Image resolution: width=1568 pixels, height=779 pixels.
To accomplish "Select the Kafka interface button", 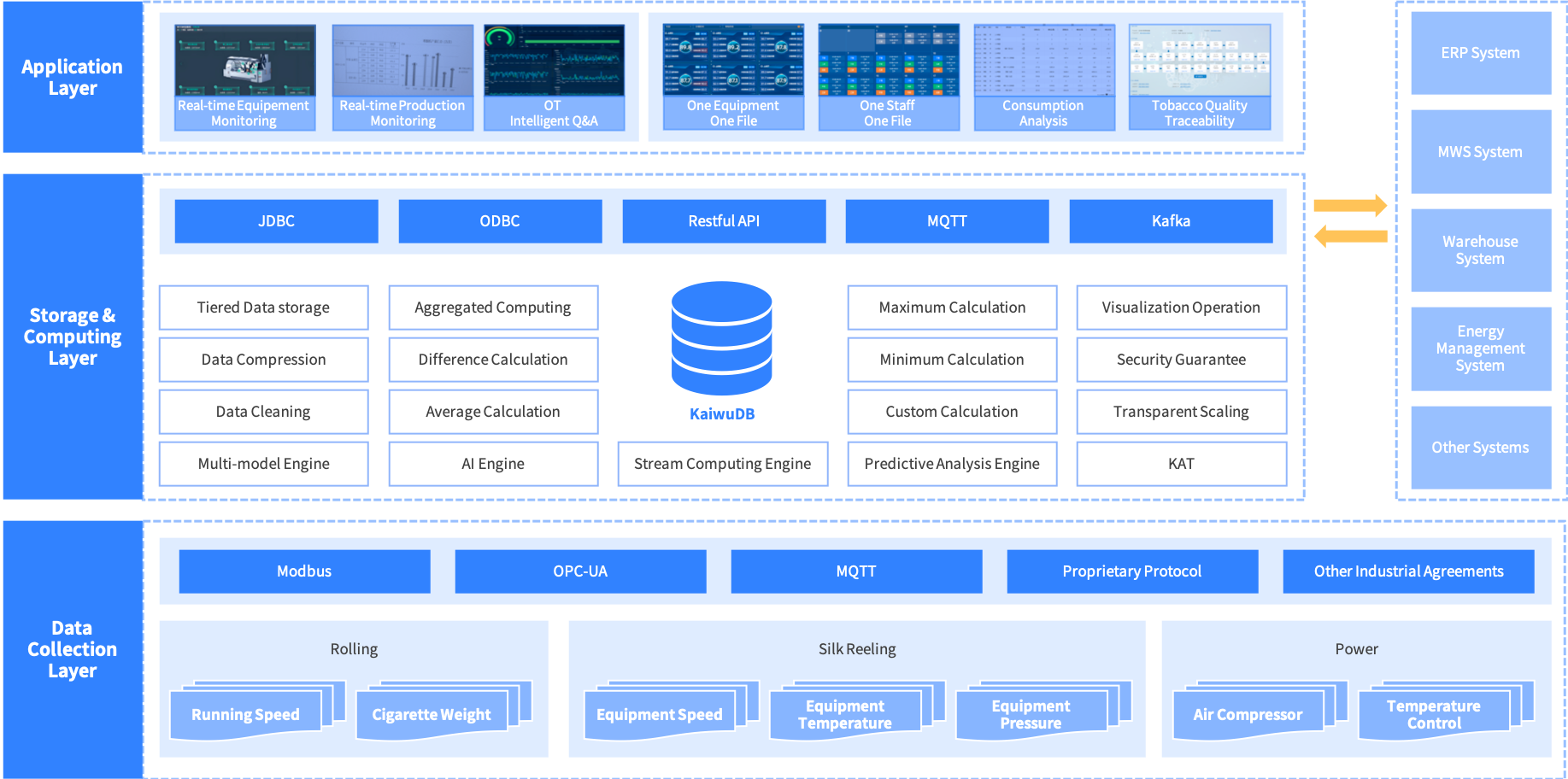I will (1171, 221).
